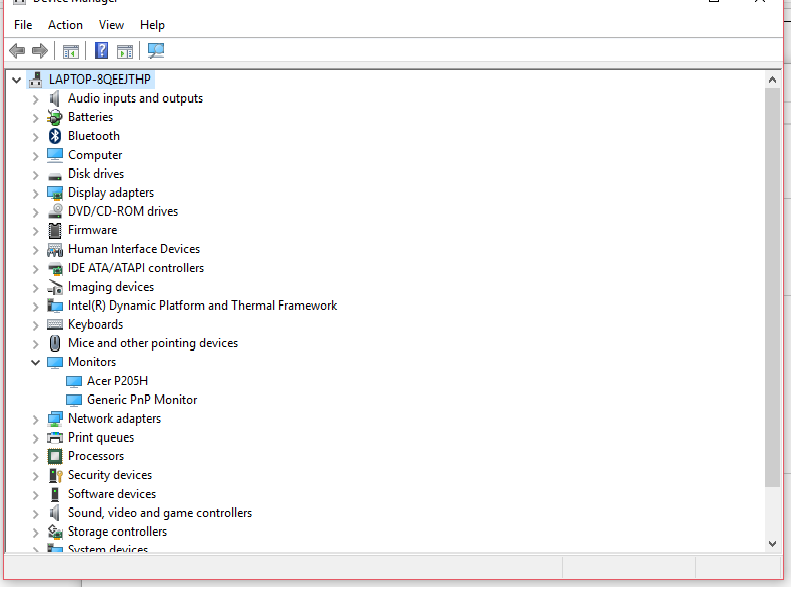
Task: Click the vertical scrollbar thumb
Action: [772, 287]
